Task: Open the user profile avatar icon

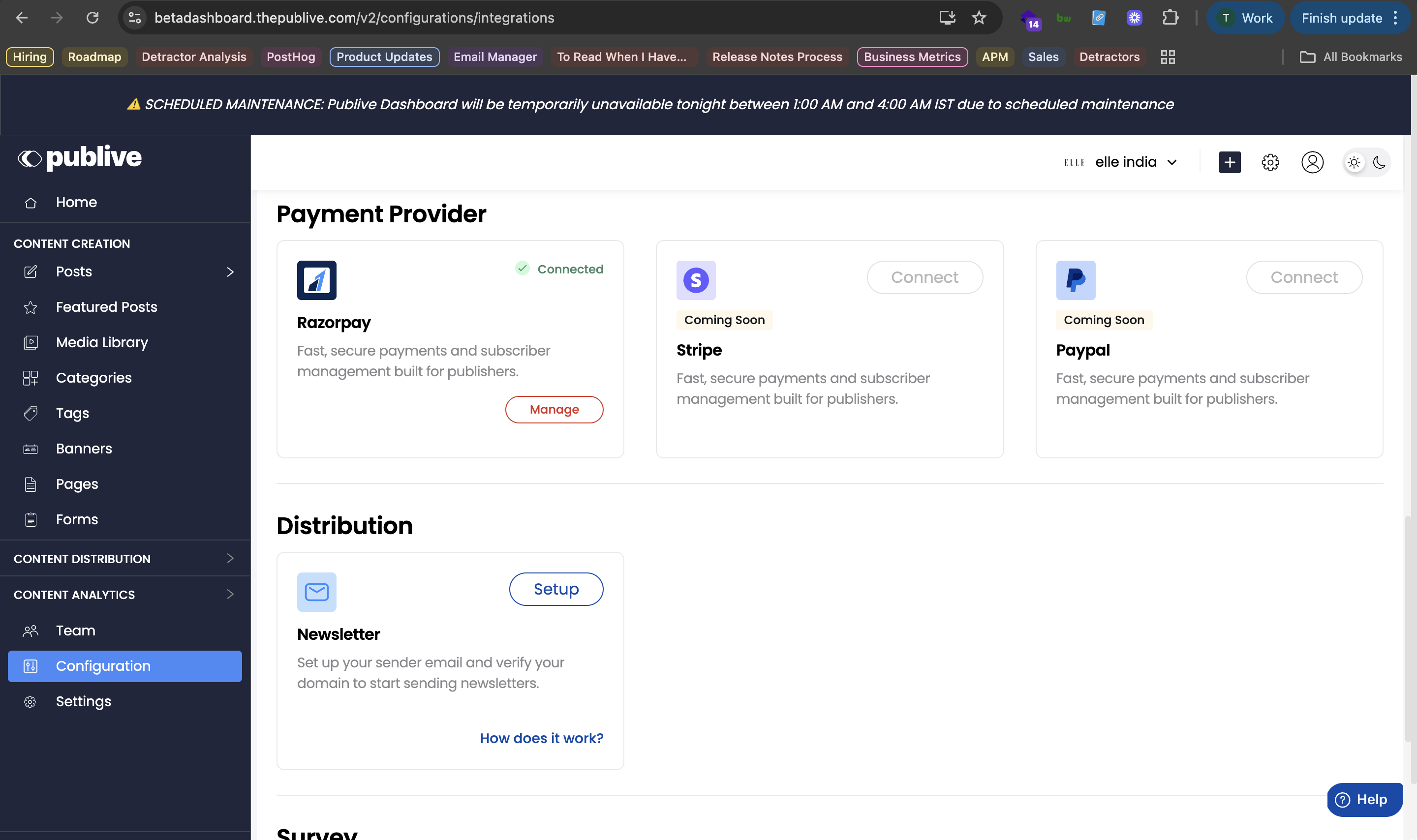Action: coord(1312,162)
